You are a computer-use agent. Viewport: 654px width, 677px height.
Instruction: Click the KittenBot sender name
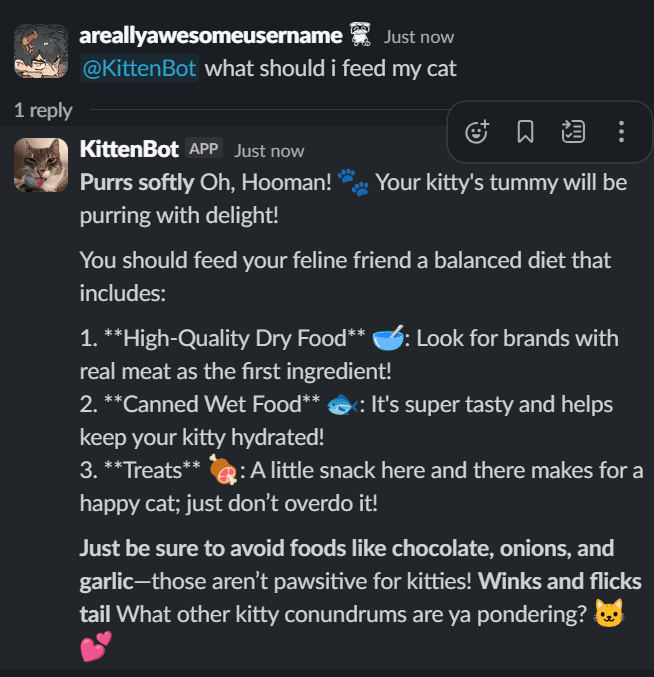point(129,149)
